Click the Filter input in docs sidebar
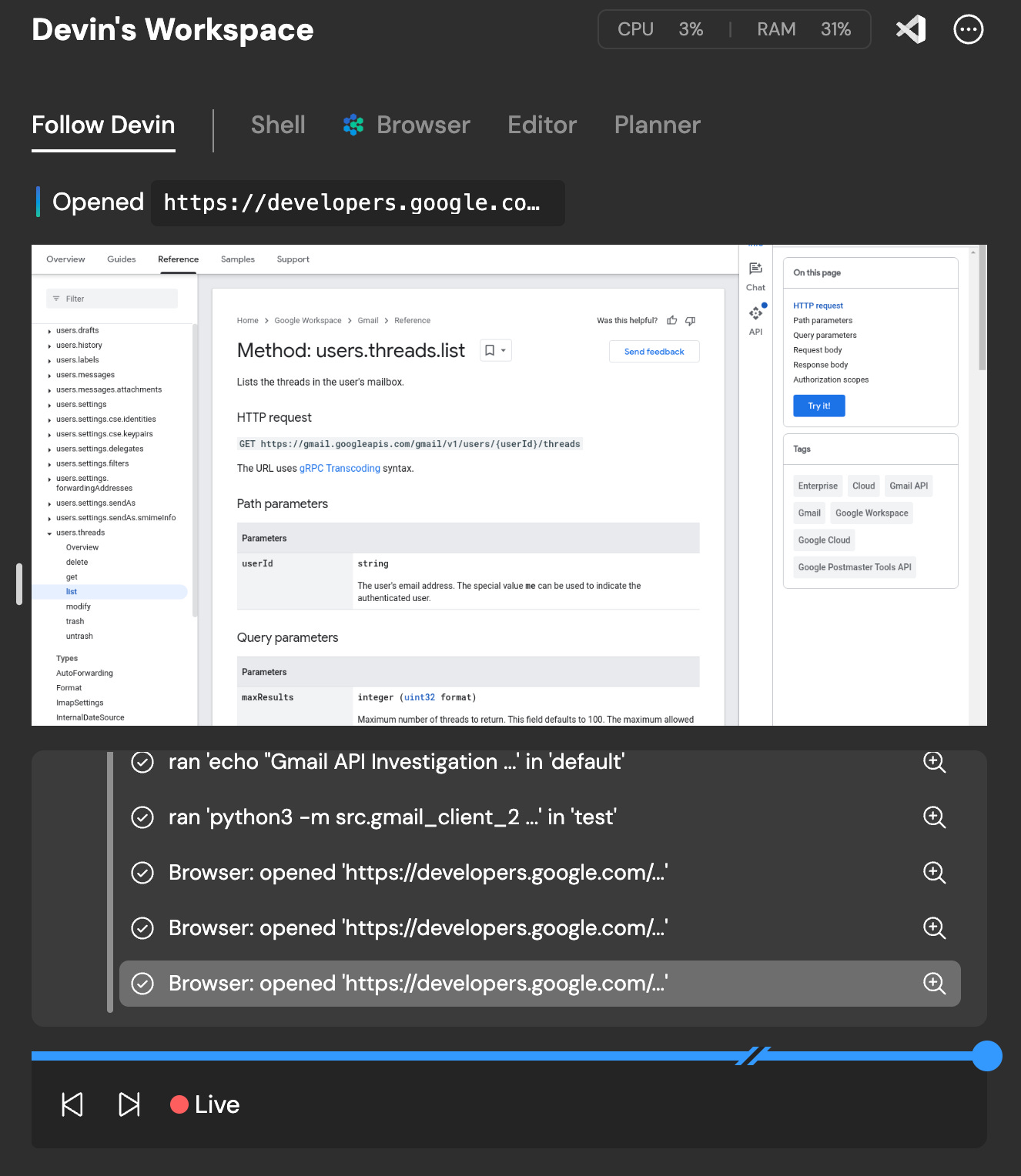Screen dimensions: 1021x1176 click(112, 299)
